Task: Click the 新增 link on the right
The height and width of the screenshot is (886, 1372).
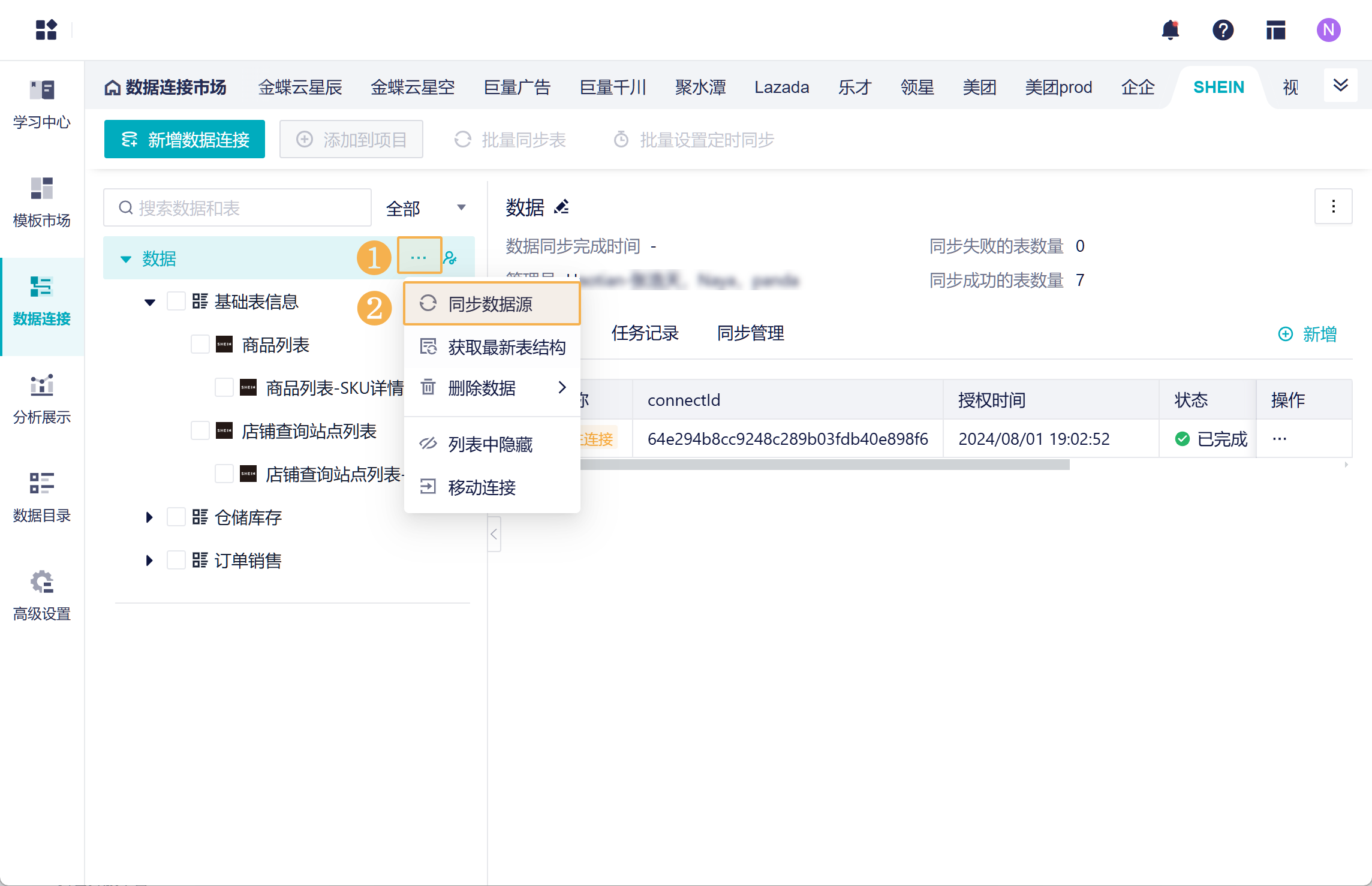Action: point(1308,334)
